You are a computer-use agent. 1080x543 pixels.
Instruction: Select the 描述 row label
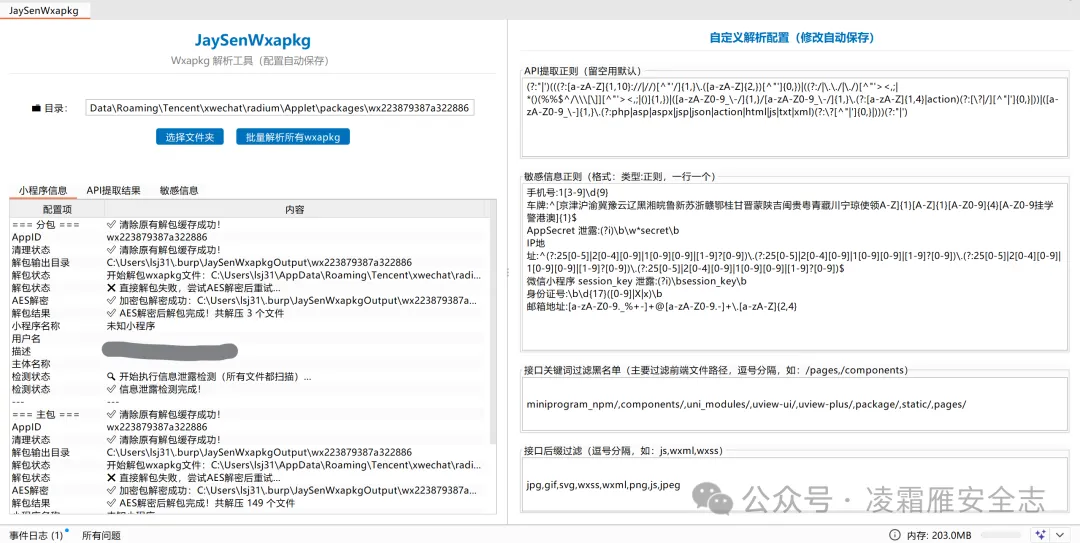(x=21, y=351)
